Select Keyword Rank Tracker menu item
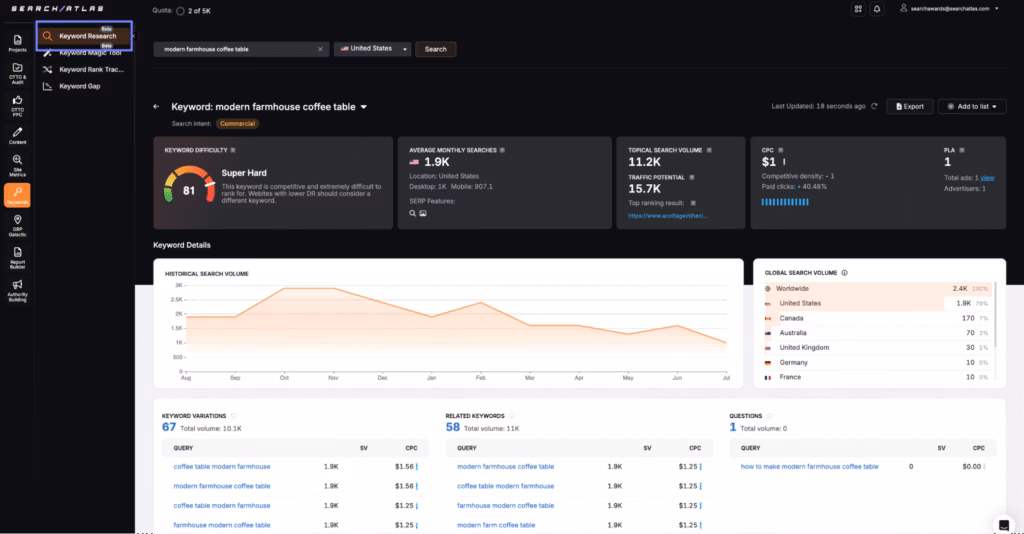 coord(90,70)
